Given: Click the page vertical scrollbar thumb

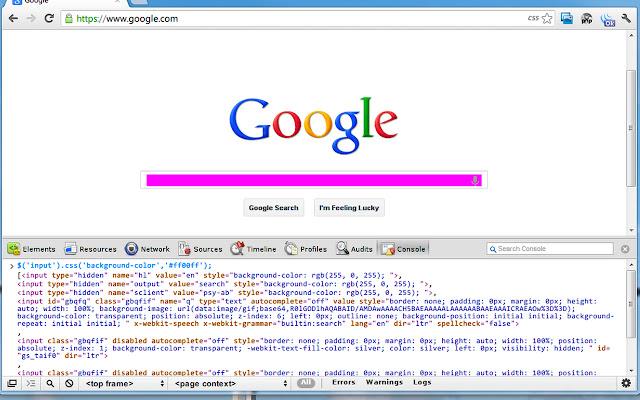Looking at the screenshot, I should [631, 129].
